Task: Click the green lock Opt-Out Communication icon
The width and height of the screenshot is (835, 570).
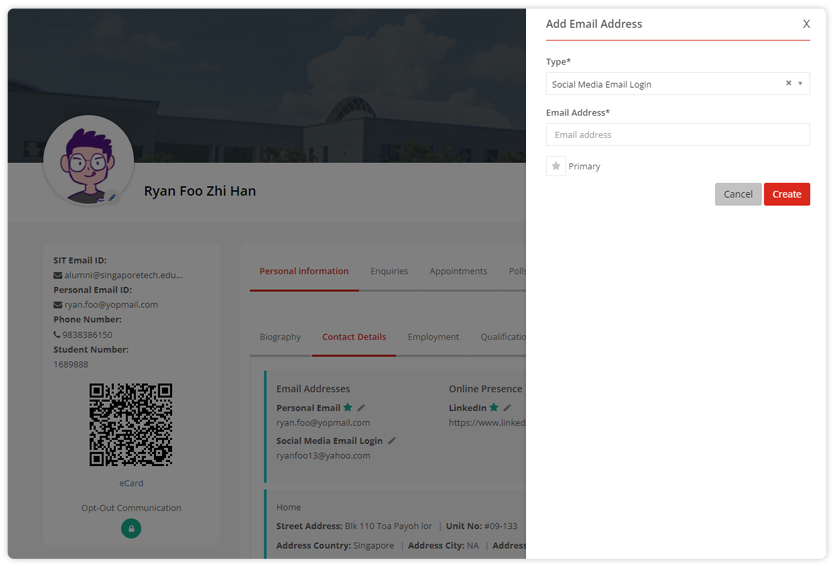Action: tap(131, 528)
